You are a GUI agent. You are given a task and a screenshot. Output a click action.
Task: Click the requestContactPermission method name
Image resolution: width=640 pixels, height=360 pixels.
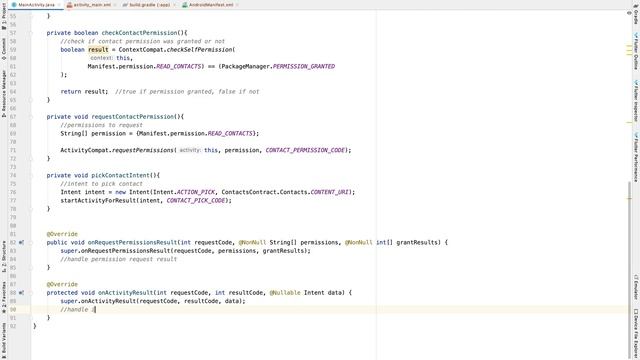coord(133,117)
